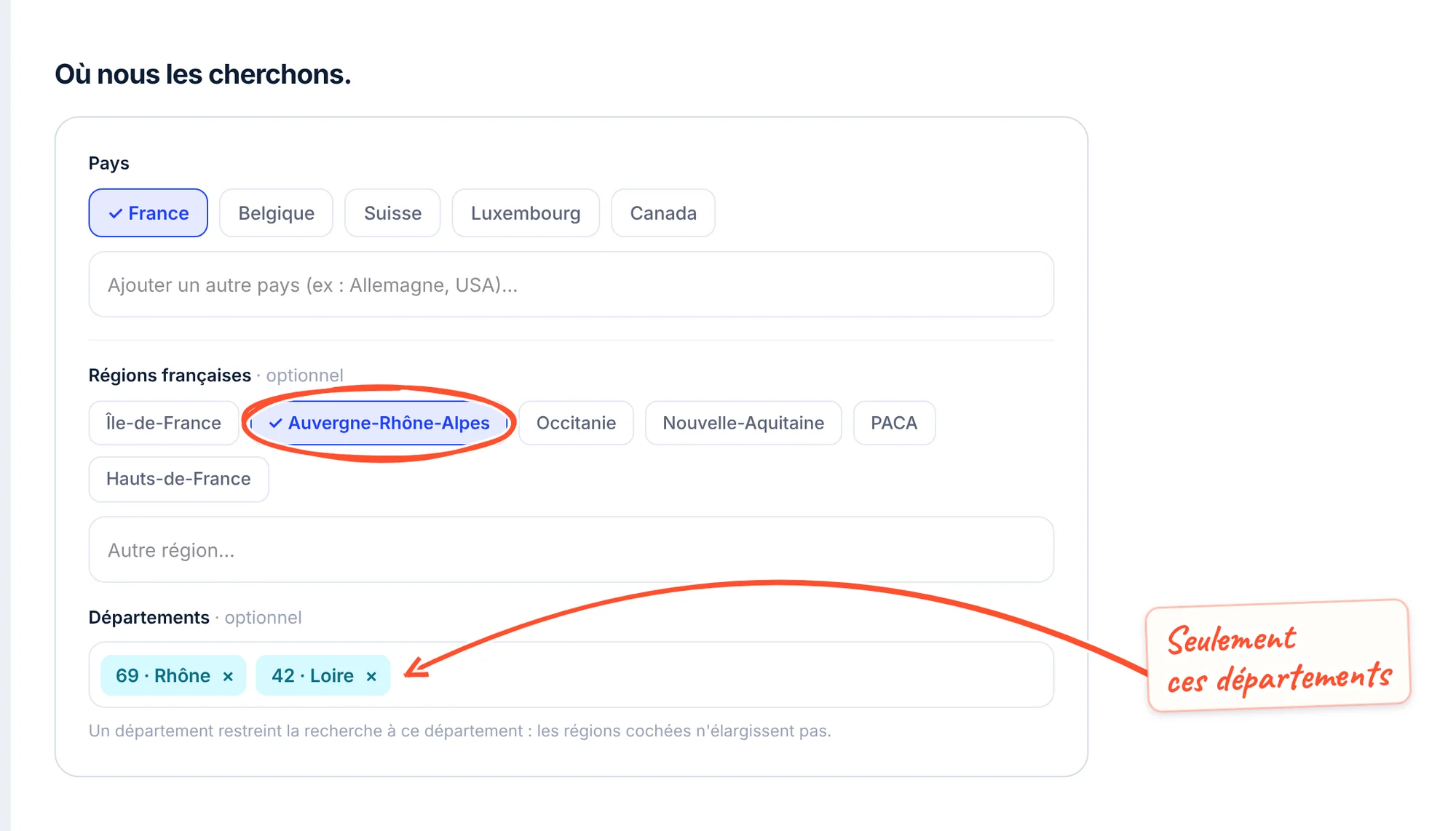Select Suisse as a country

tap(392, 213)
